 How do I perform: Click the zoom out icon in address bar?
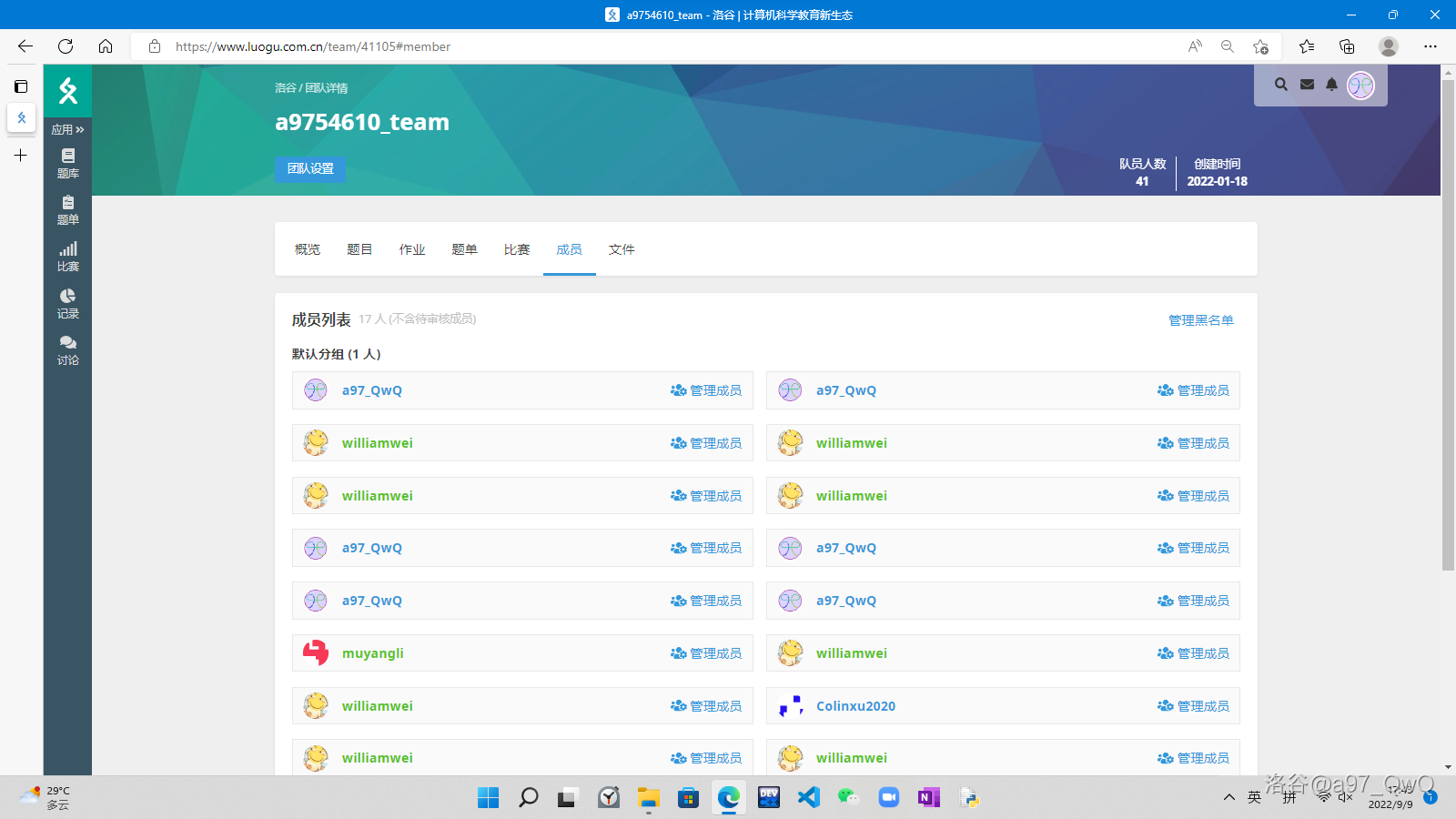[x=1228, y=46]
